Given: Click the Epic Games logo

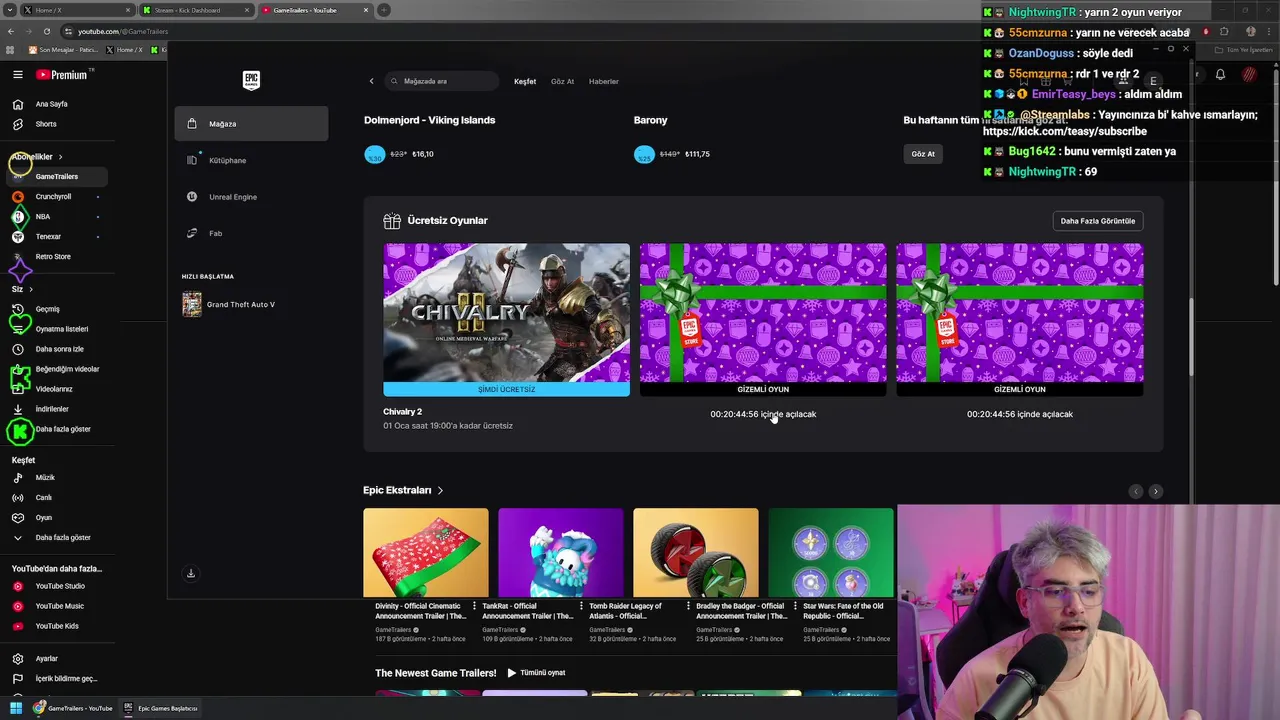Looking at the screenshot, I should (x=251, y=80).
